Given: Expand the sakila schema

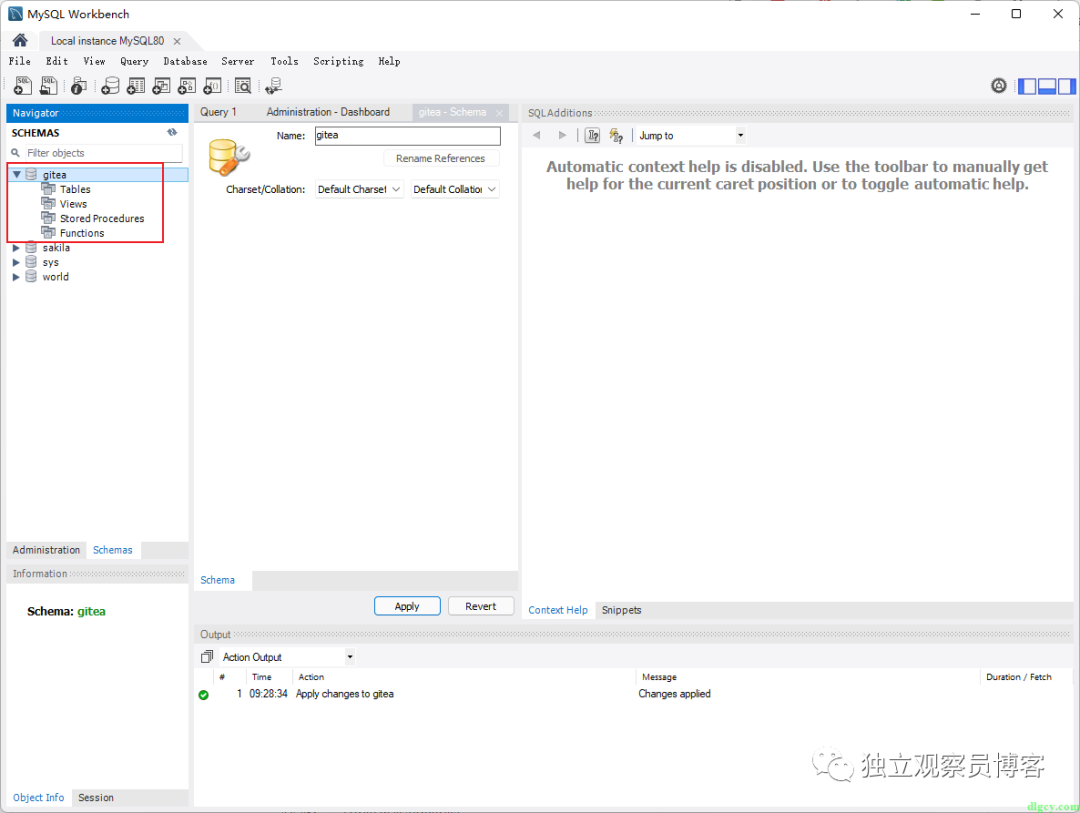Looking at the screenshot, I should pyautogui.click(x=17, y=247).
